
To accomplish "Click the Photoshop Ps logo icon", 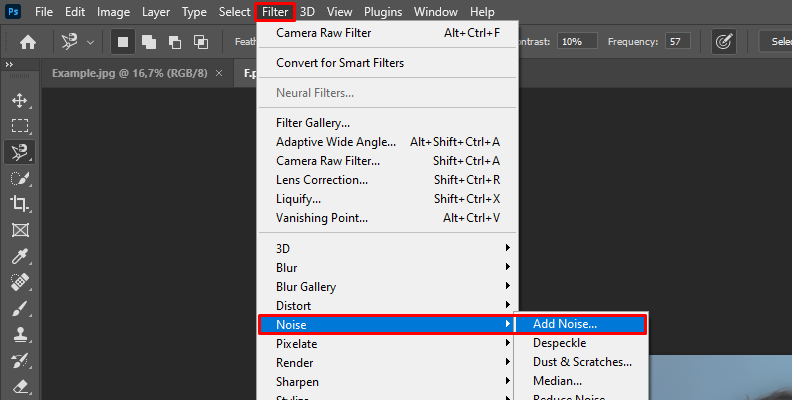I will pos(13,11).
